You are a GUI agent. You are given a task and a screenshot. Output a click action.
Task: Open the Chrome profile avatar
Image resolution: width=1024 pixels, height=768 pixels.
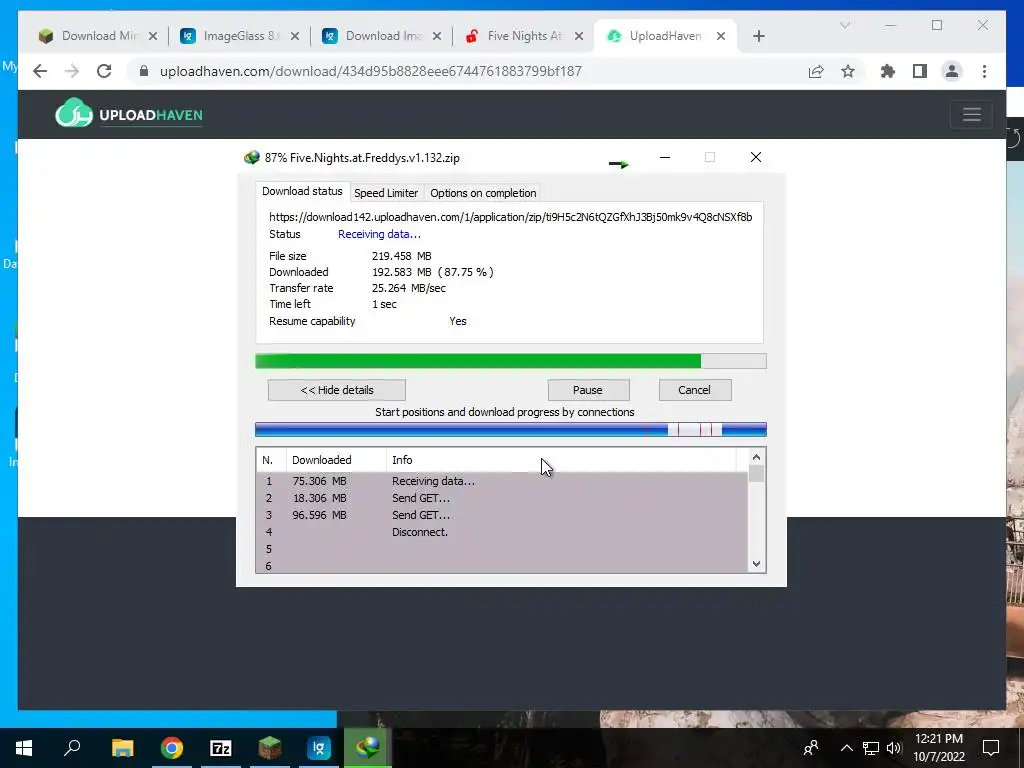click(952, 71)
